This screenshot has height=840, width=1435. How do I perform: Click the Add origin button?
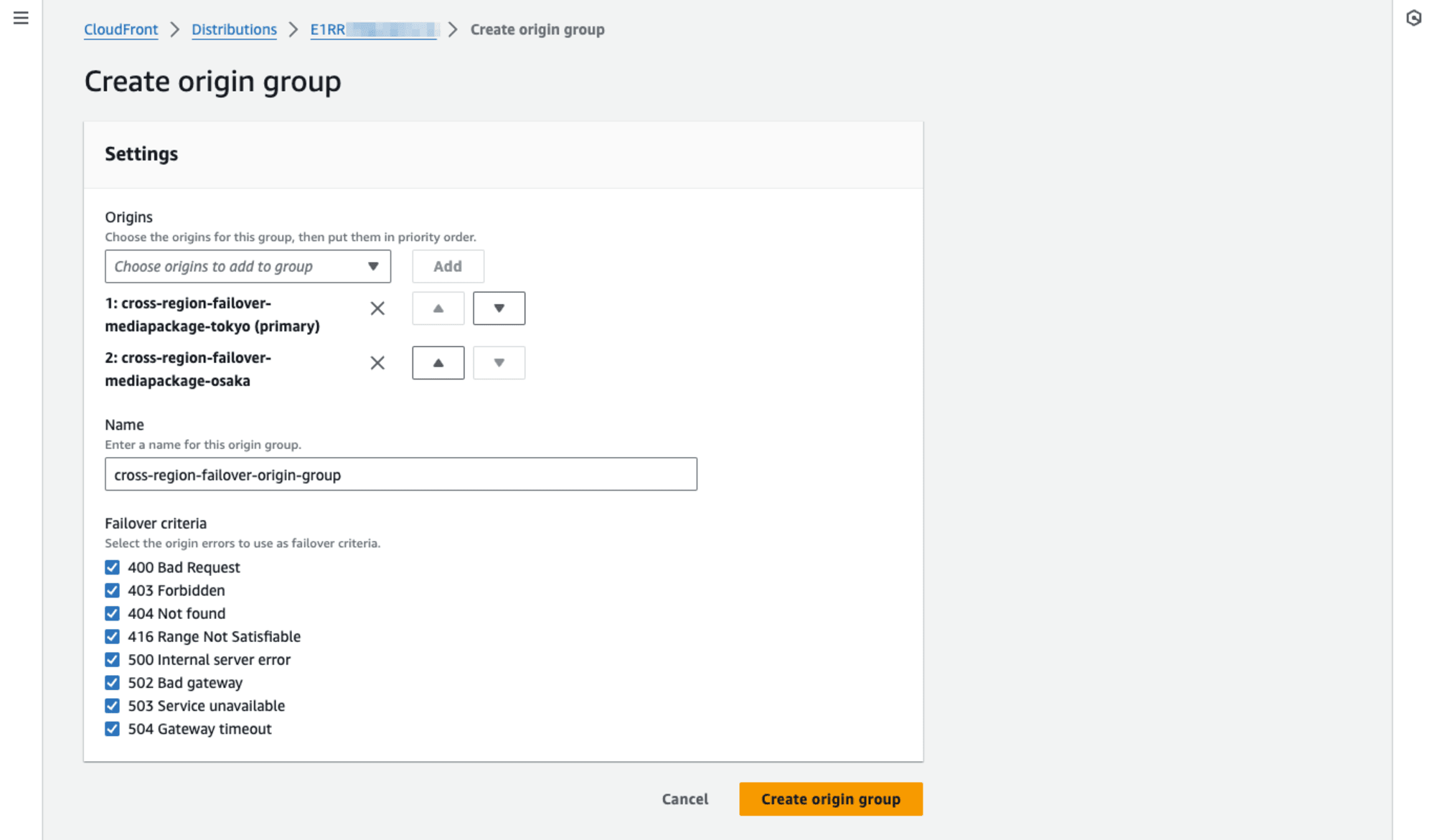448,266
